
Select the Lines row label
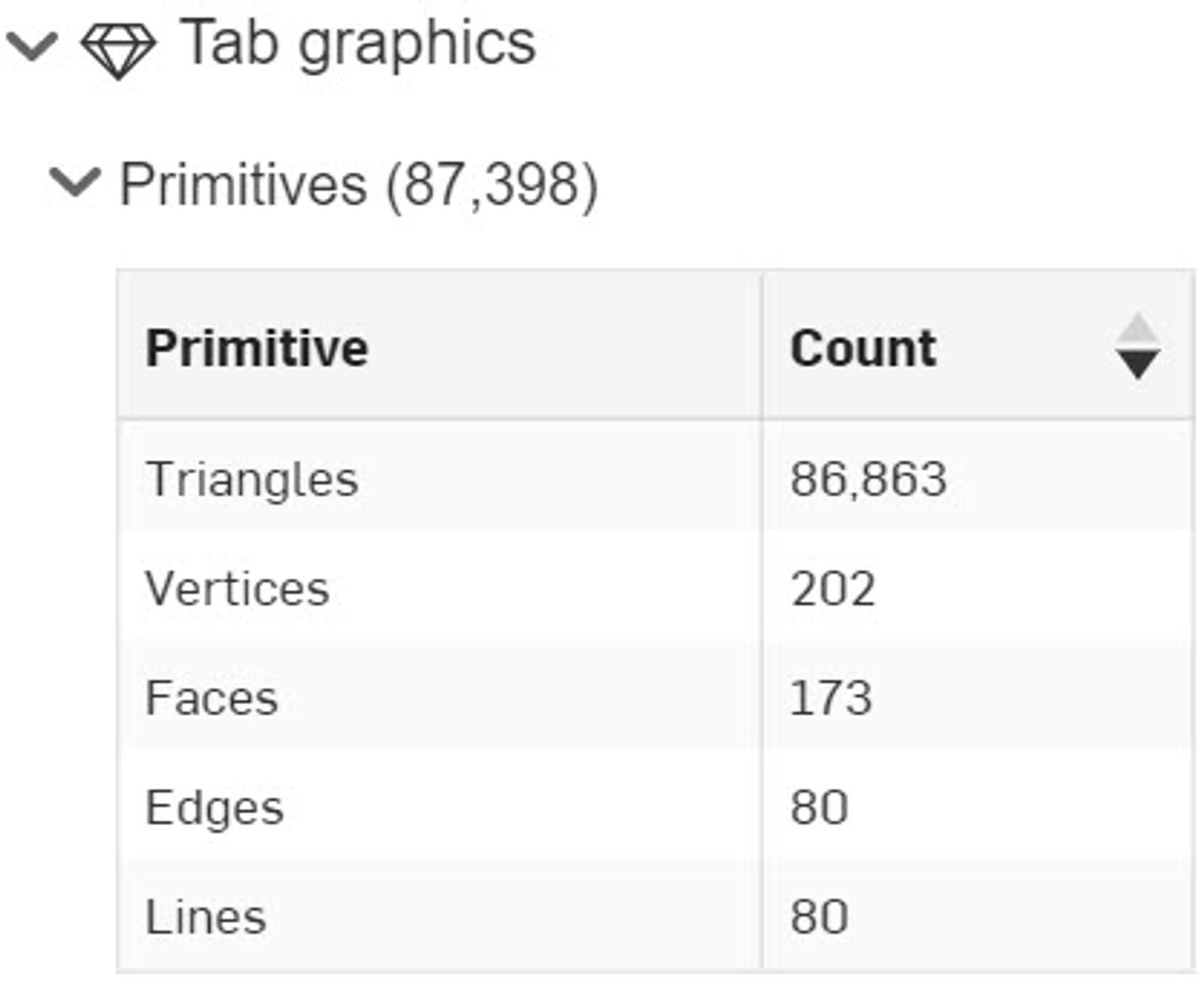tap(205, 917)
